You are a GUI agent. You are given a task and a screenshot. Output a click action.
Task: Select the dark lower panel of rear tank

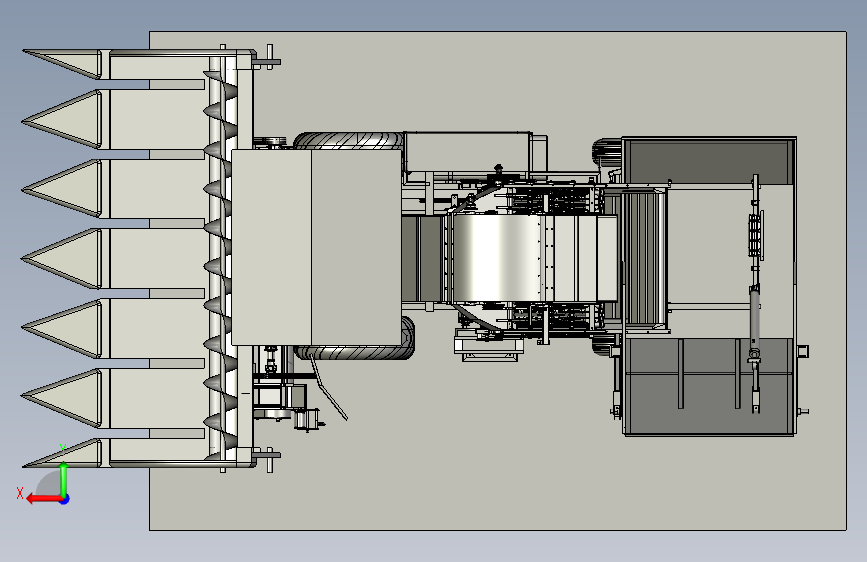point(709,385)
